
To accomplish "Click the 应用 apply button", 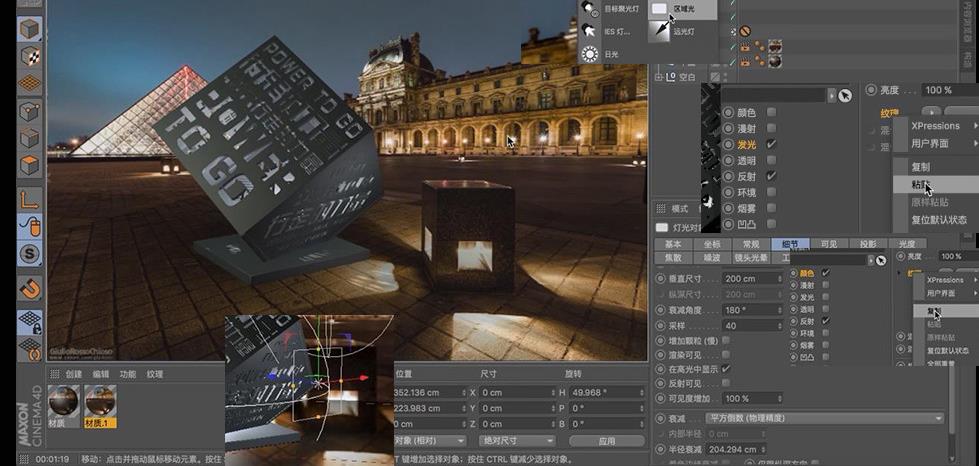I will click(x=607, y=440).
